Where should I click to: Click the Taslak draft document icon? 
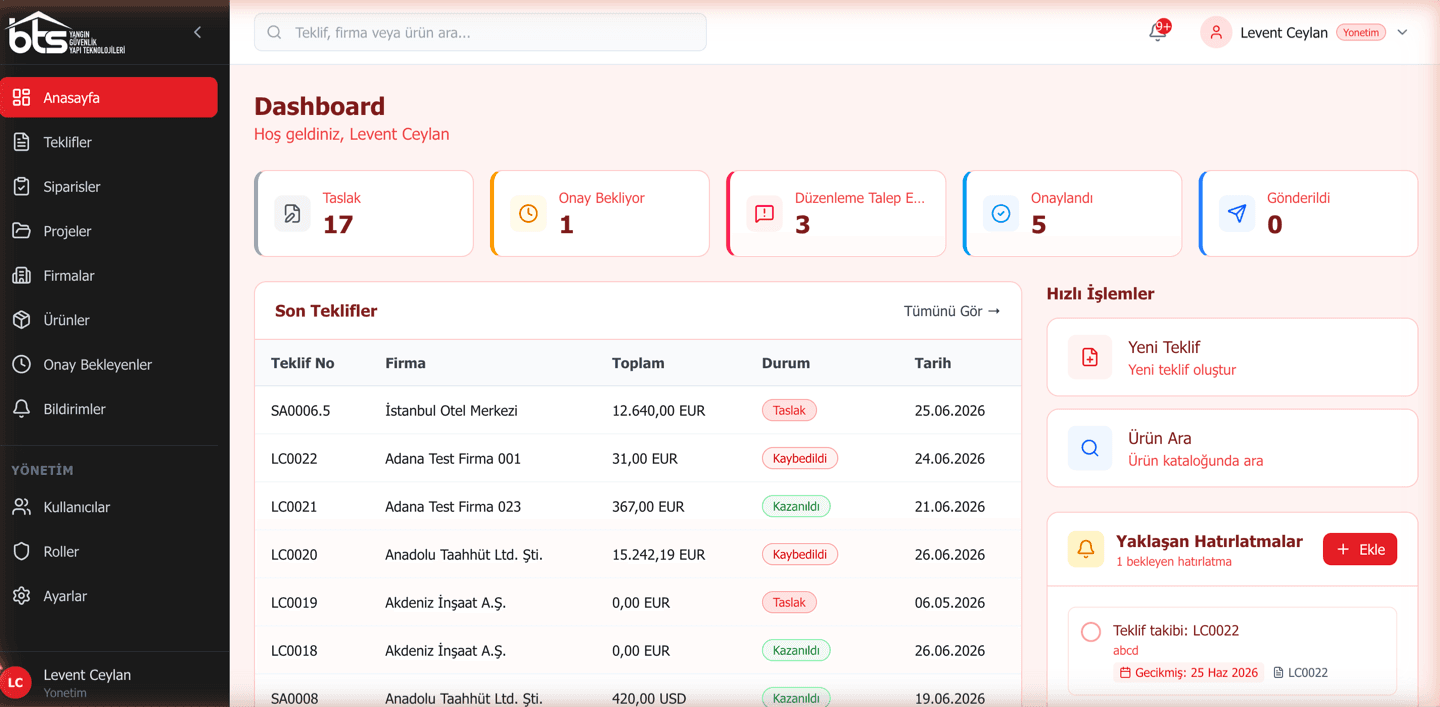(x=292, y=213)
